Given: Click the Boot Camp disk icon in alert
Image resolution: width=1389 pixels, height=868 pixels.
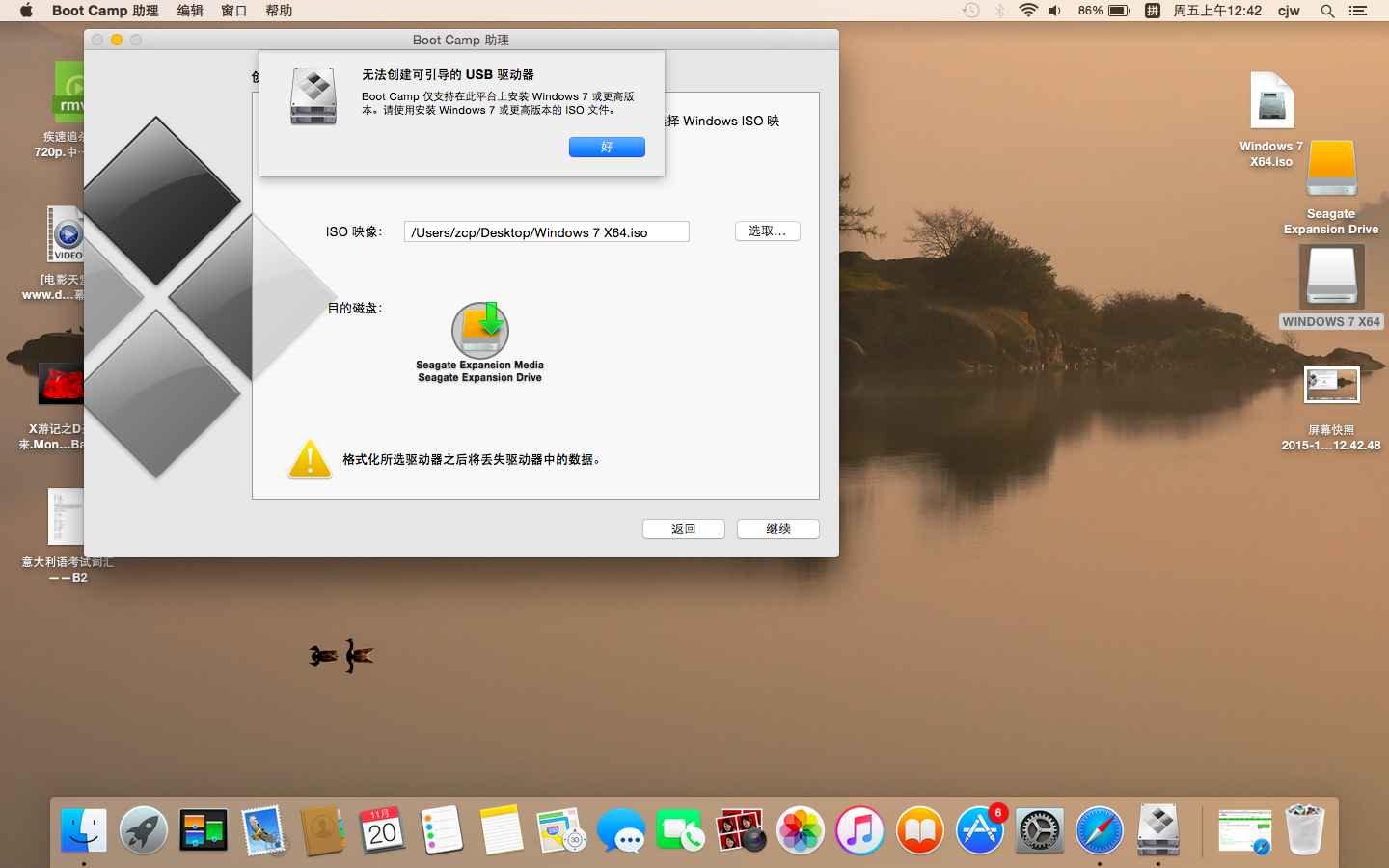Looking at the screenshot, I should pos(313,95).
